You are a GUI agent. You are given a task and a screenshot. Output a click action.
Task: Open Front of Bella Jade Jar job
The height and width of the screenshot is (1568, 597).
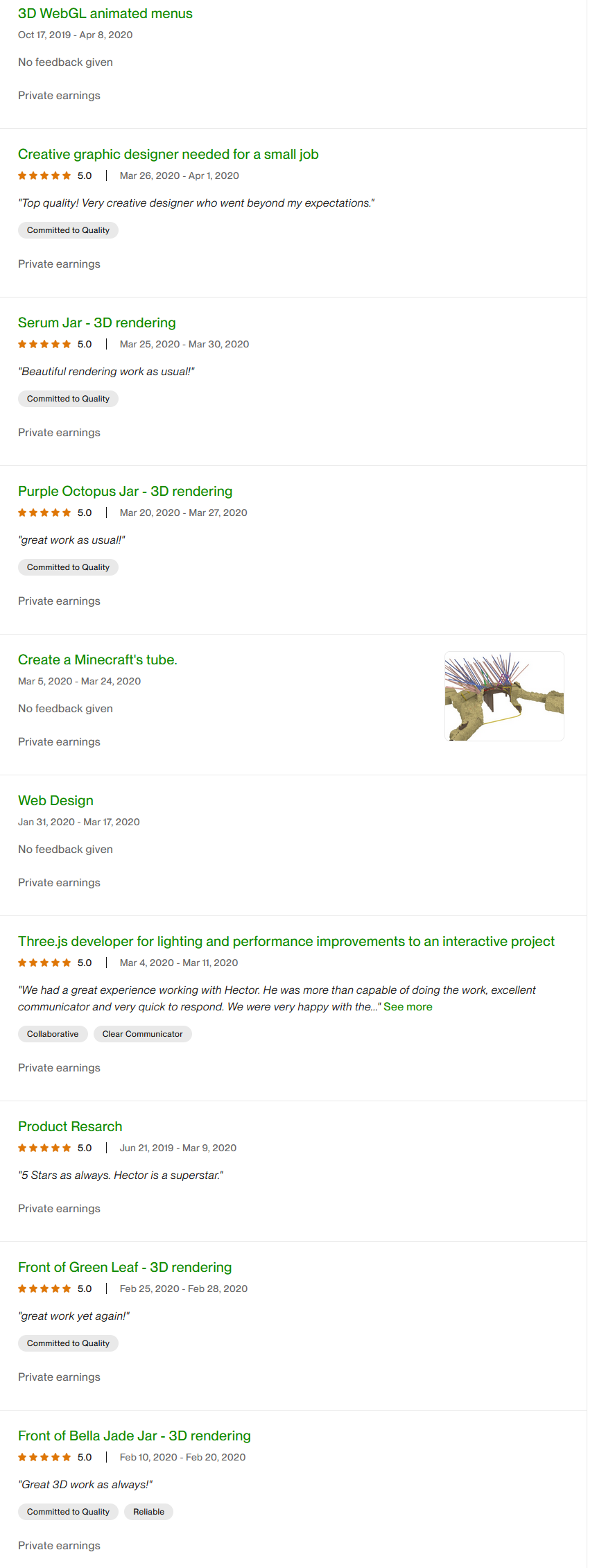click(134, 1436)
